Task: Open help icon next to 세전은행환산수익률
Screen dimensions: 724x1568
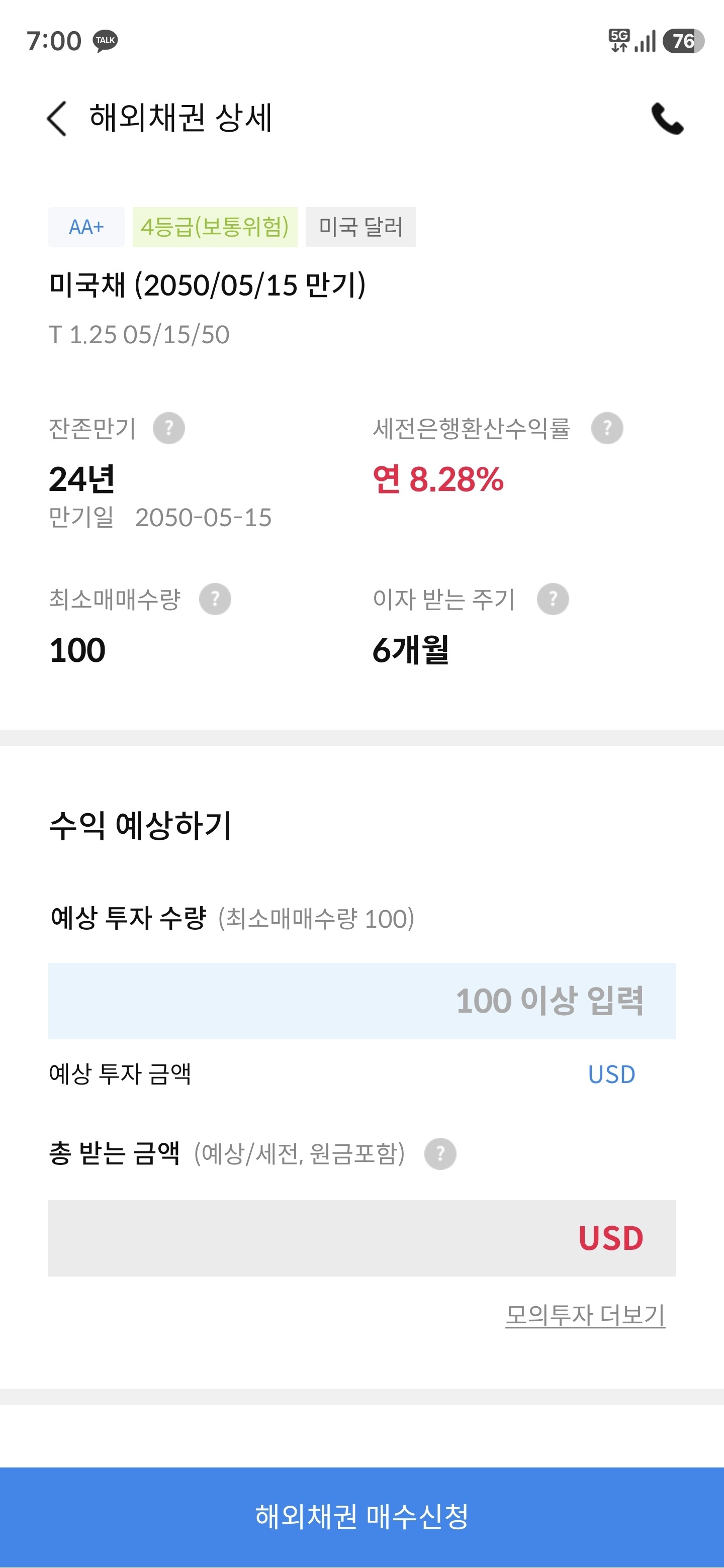Action: tap(607, 428)
